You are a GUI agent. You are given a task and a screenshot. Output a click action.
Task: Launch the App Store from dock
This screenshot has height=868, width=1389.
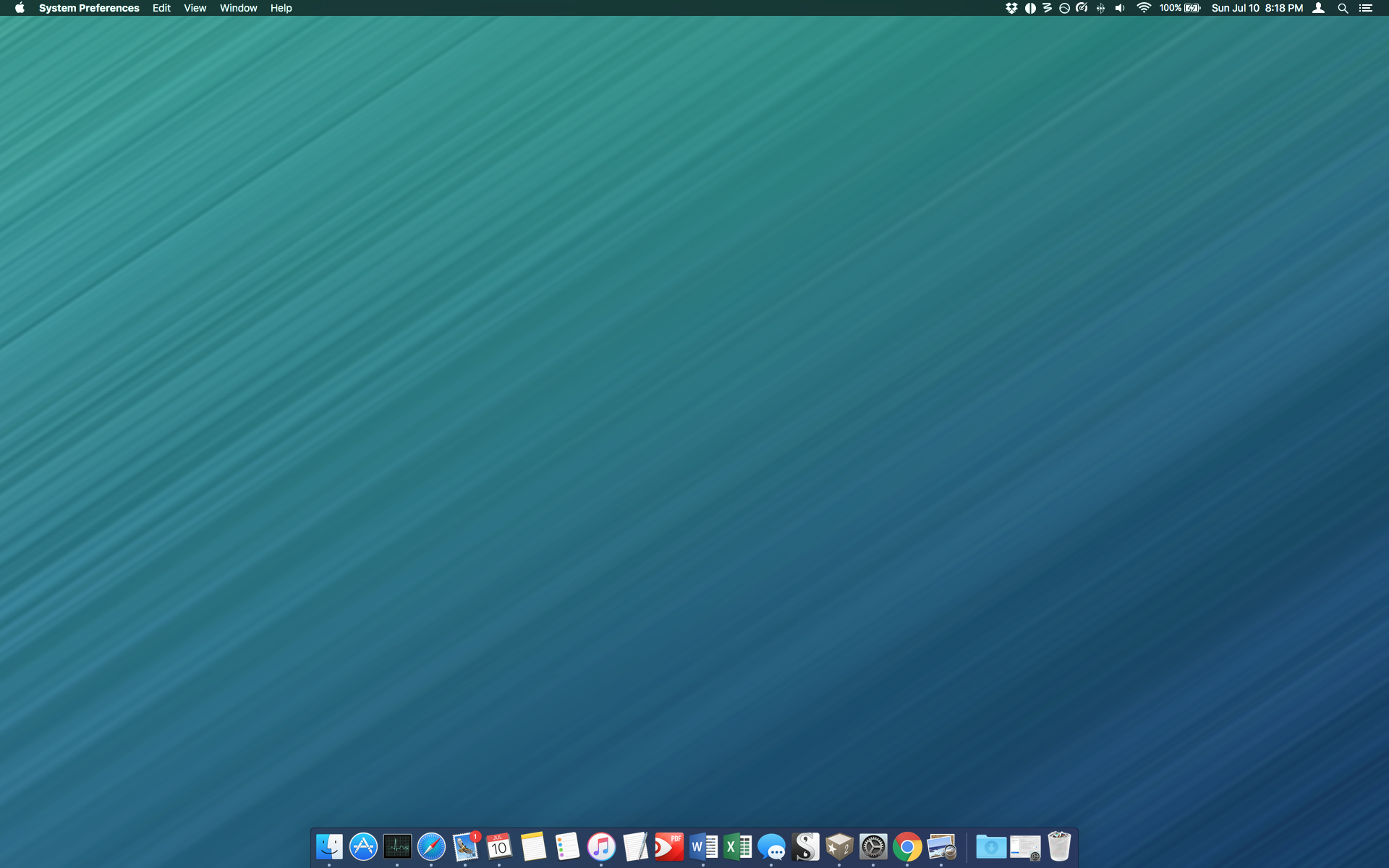(363, 846)
